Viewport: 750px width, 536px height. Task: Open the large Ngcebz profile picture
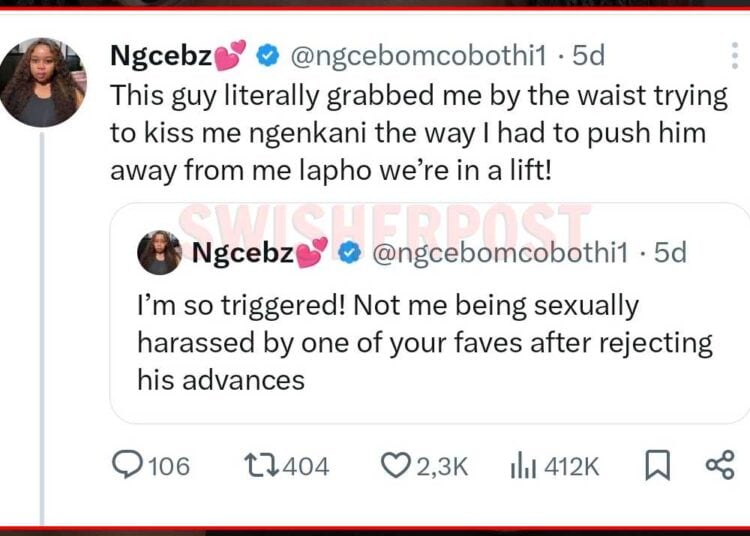(41, 84)
